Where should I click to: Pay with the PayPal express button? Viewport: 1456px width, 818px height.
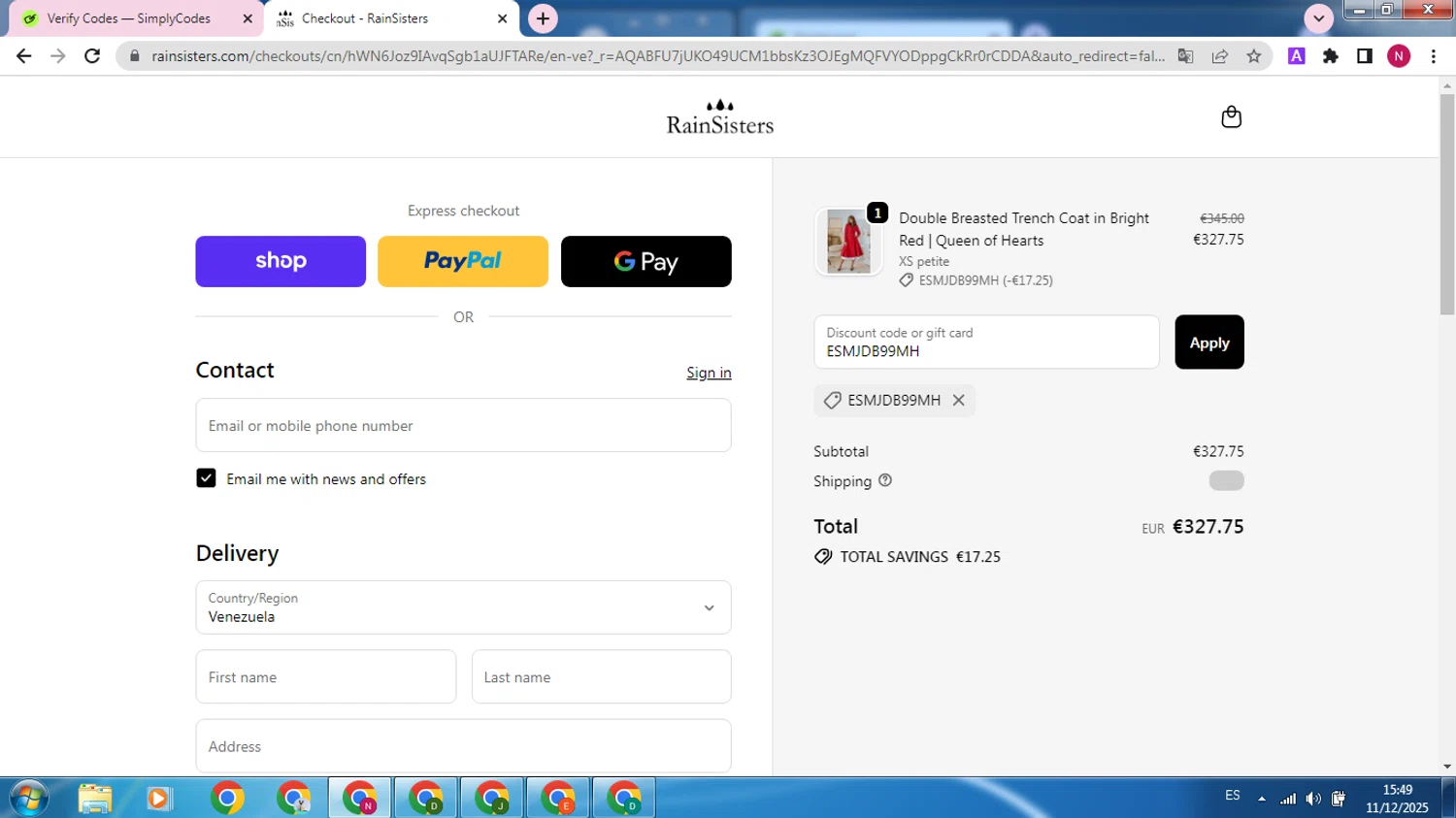tap(463, 261)
